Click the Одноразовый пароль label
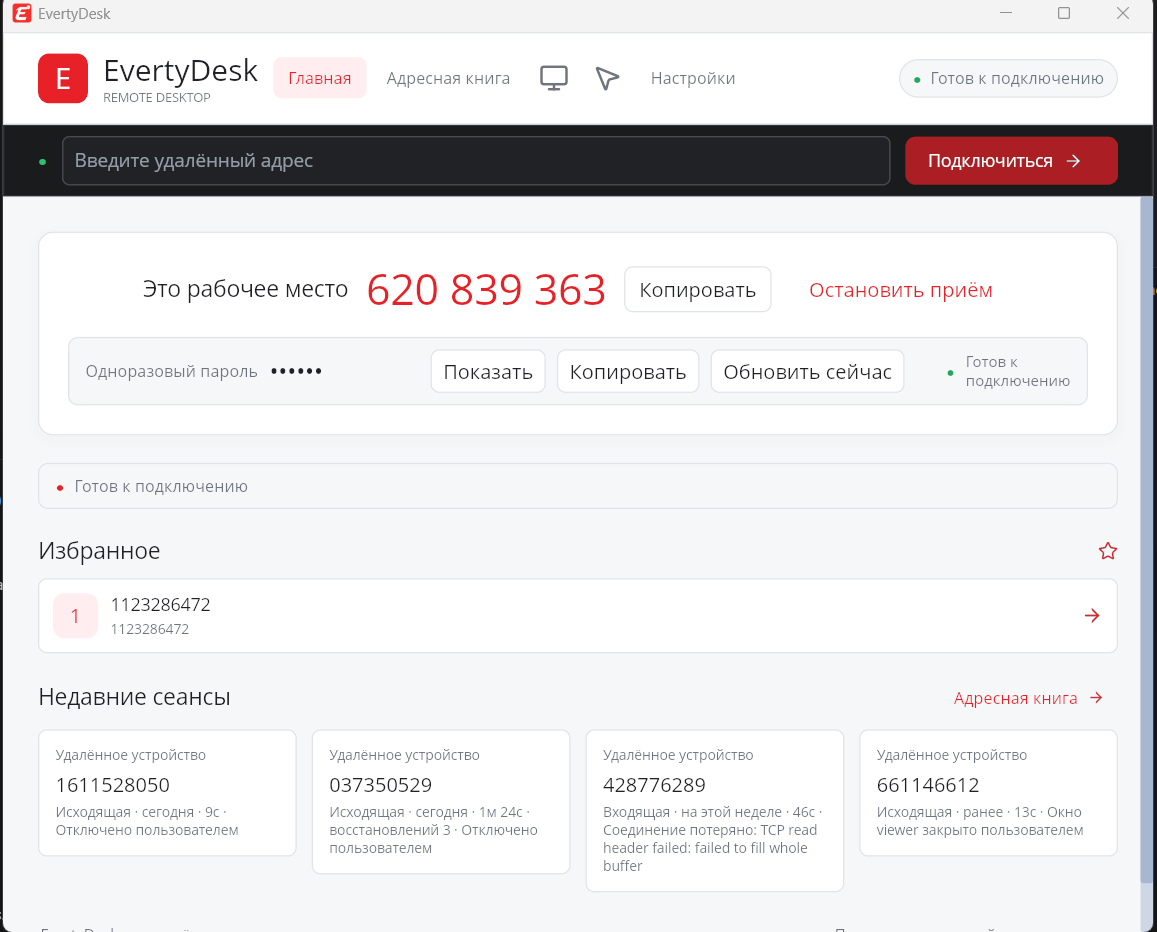This screenshot has width=1157, height=932. click(x=171, y=371)
